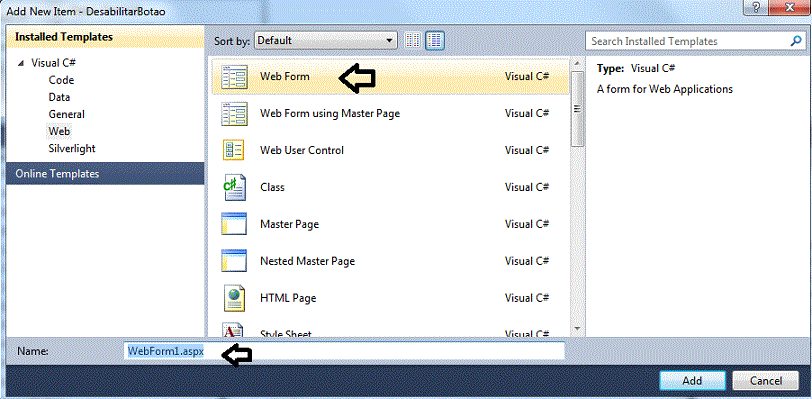Viewport: 812px width, 399px height.
Task: Open the Installed Templates section
Action: coord(105,37)
